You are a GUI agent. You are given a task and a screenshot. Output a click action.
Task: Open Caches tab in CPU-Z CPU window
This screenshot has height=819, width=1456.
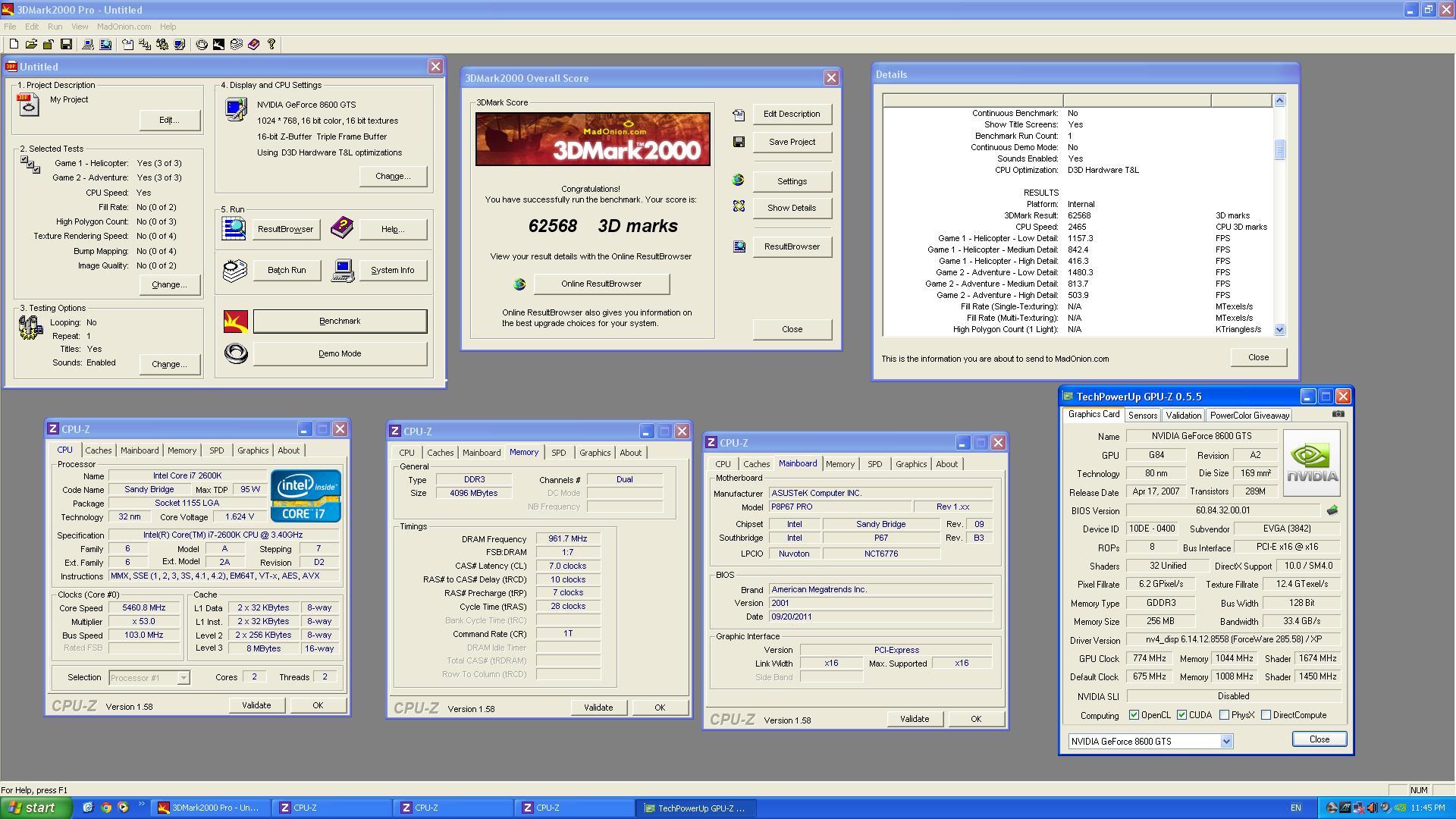pyautogui.click(x=98, y=450)
